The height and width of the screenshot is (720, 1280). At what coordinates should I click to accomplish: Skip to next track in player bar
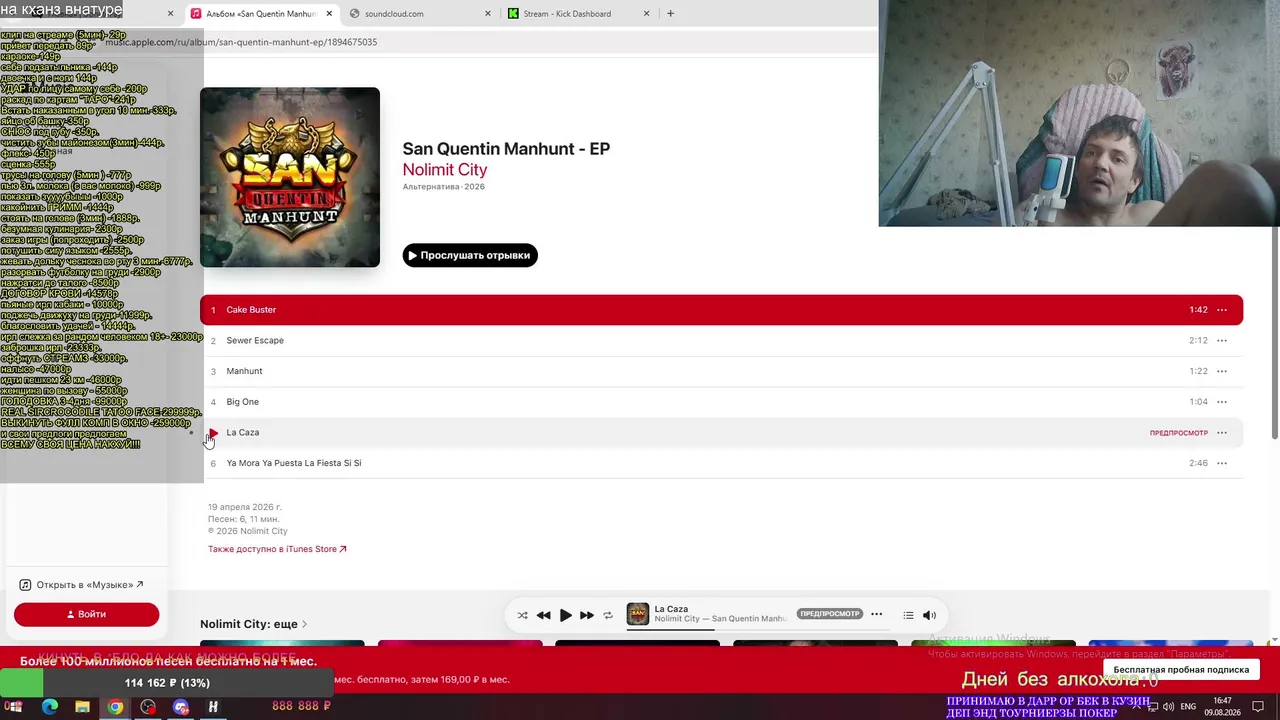[x=587, y=615]
